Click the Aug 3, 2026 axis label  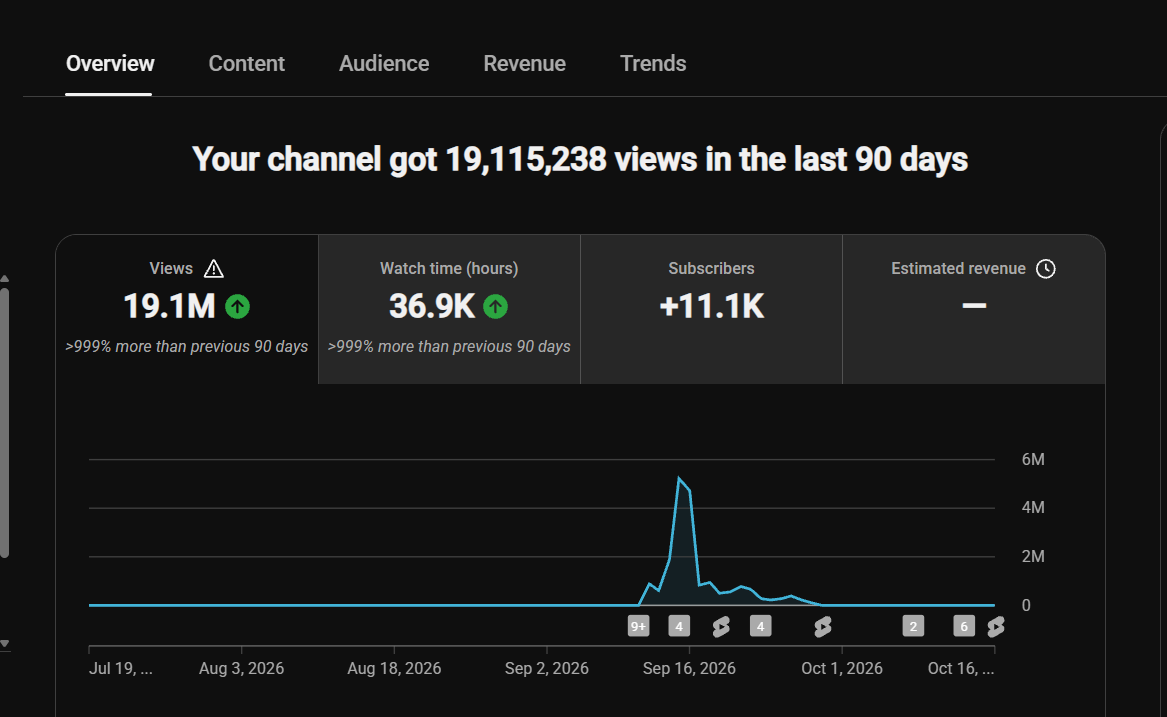(241, 669)
